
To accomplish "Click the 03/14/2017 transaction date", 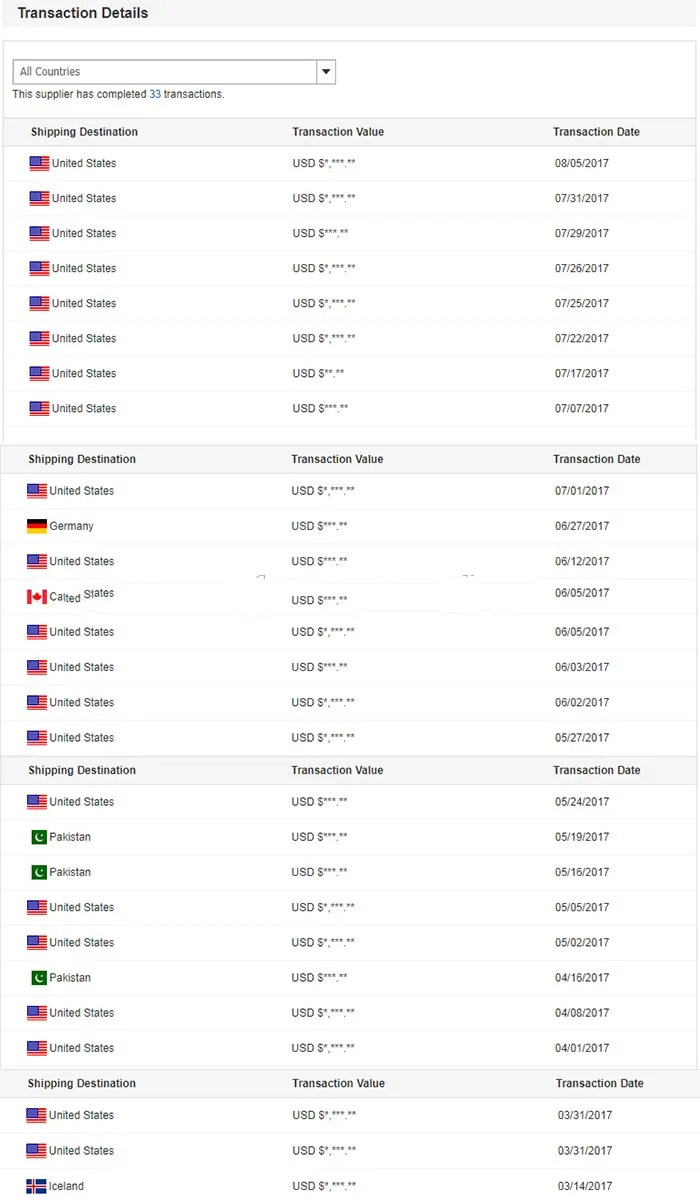I will (585, 1186).
